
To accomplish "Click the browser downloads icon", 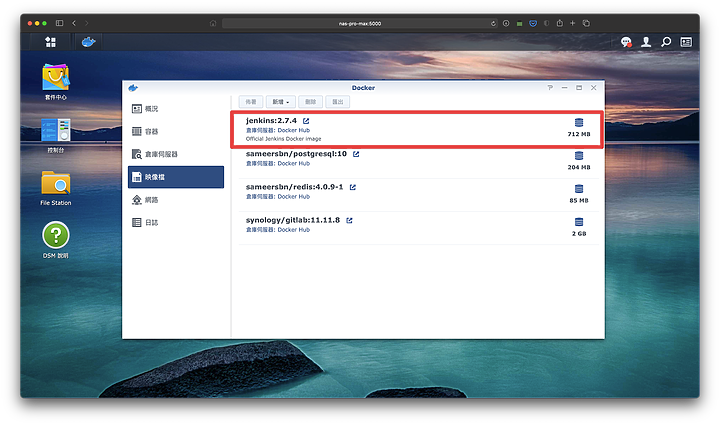I will (506, 23).
